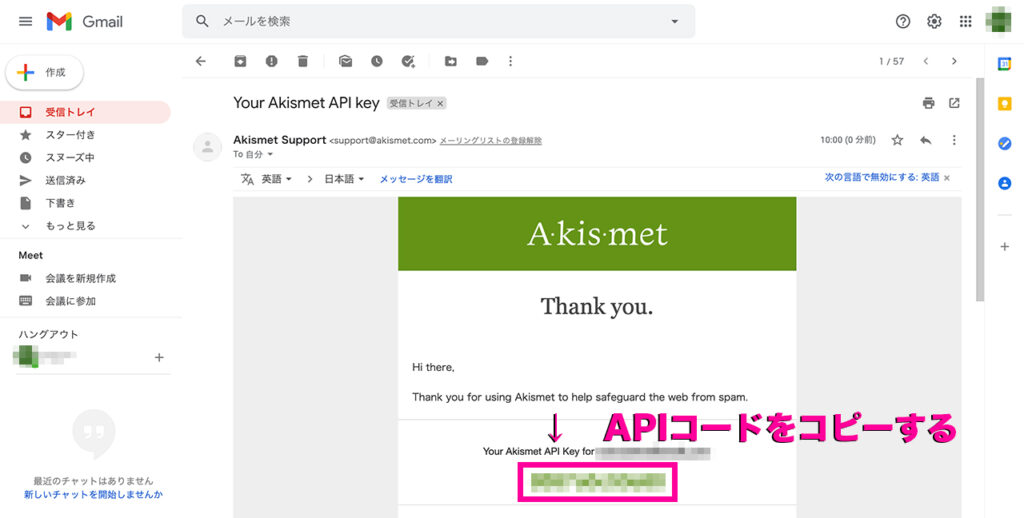Click the Gmail logo
Viewport: 1024px width, 518px height.
pos(85,22)
